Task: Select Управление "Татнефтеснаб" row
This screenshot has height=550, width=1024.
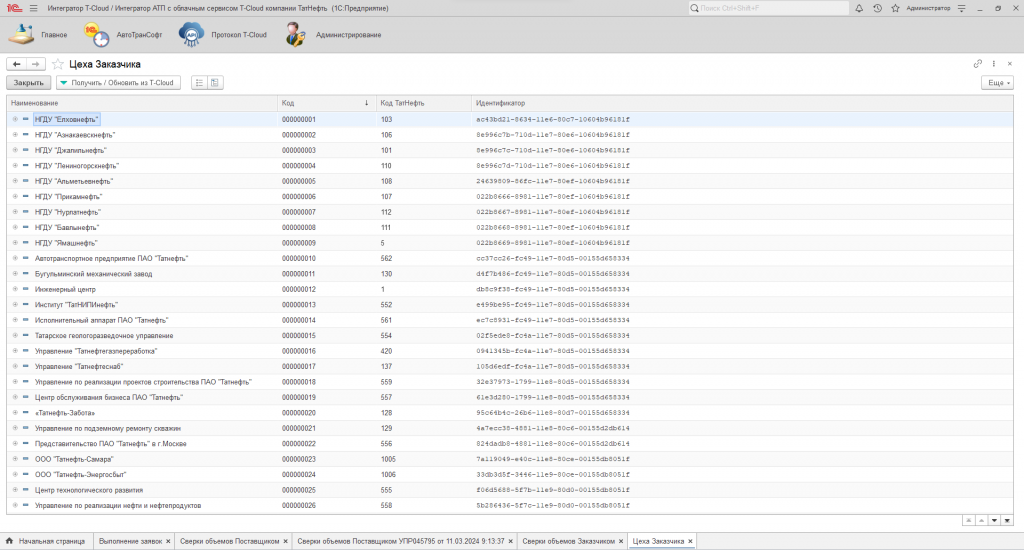Action: [x=509, y=366]
